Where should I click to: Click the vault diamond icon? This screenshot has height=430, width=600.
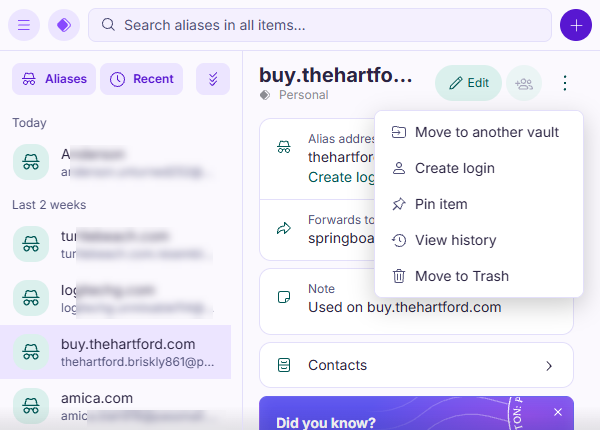64,25
